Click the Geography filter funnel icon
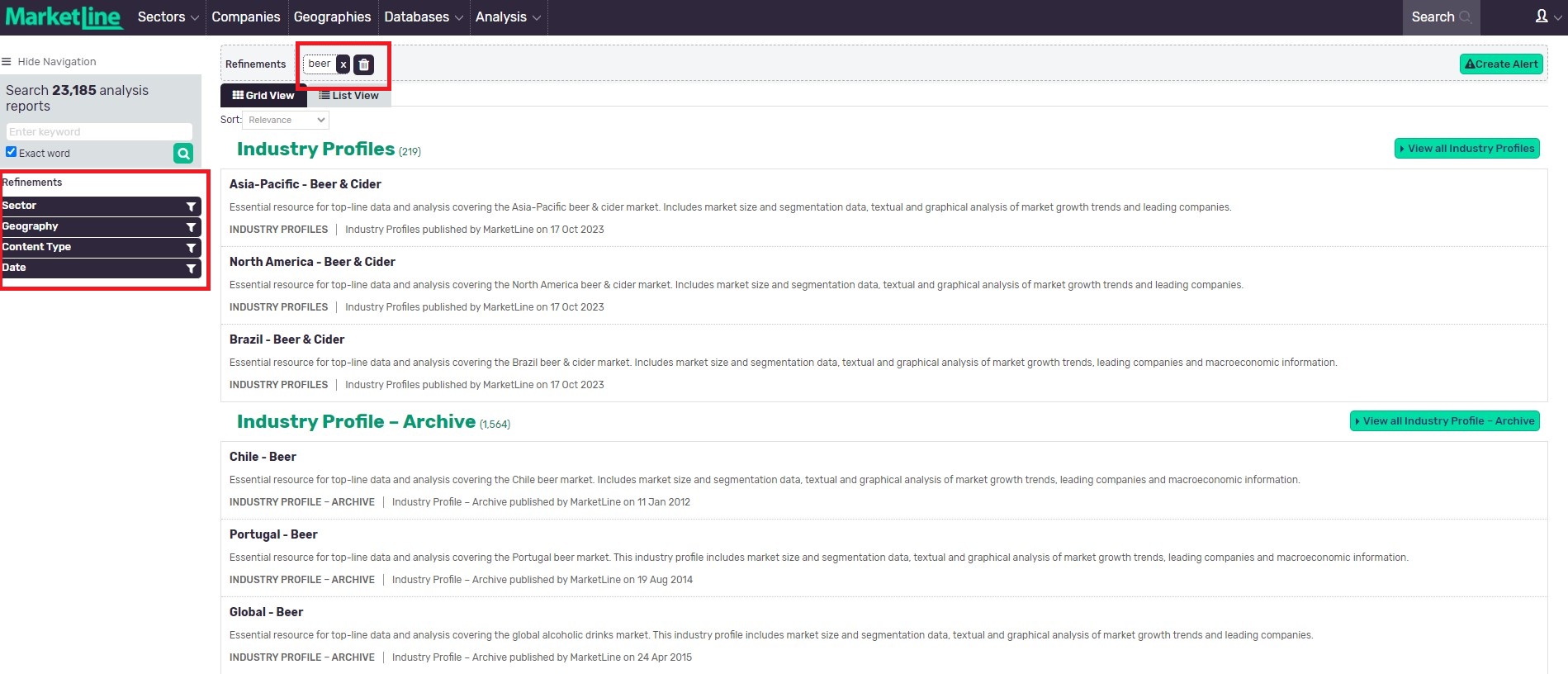The image size is (1568, 674). coord(191,227)
